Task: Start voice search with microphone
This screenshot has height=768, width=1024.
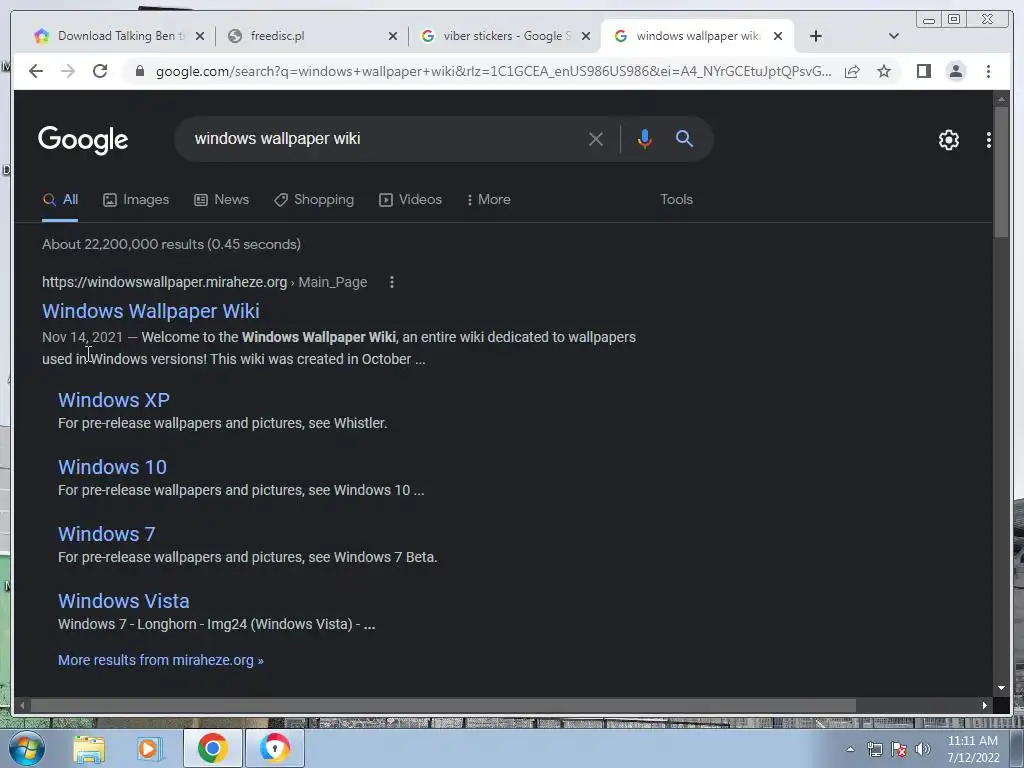Action: [645, 139]
